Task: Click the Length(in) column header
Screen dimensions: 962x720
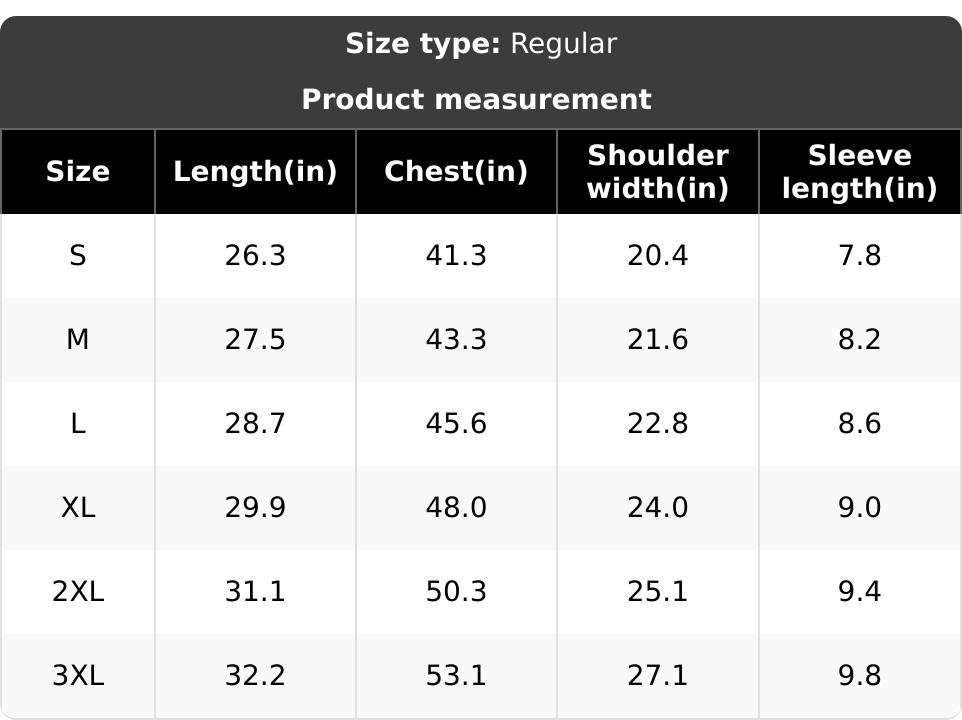Action: [255, 171]
